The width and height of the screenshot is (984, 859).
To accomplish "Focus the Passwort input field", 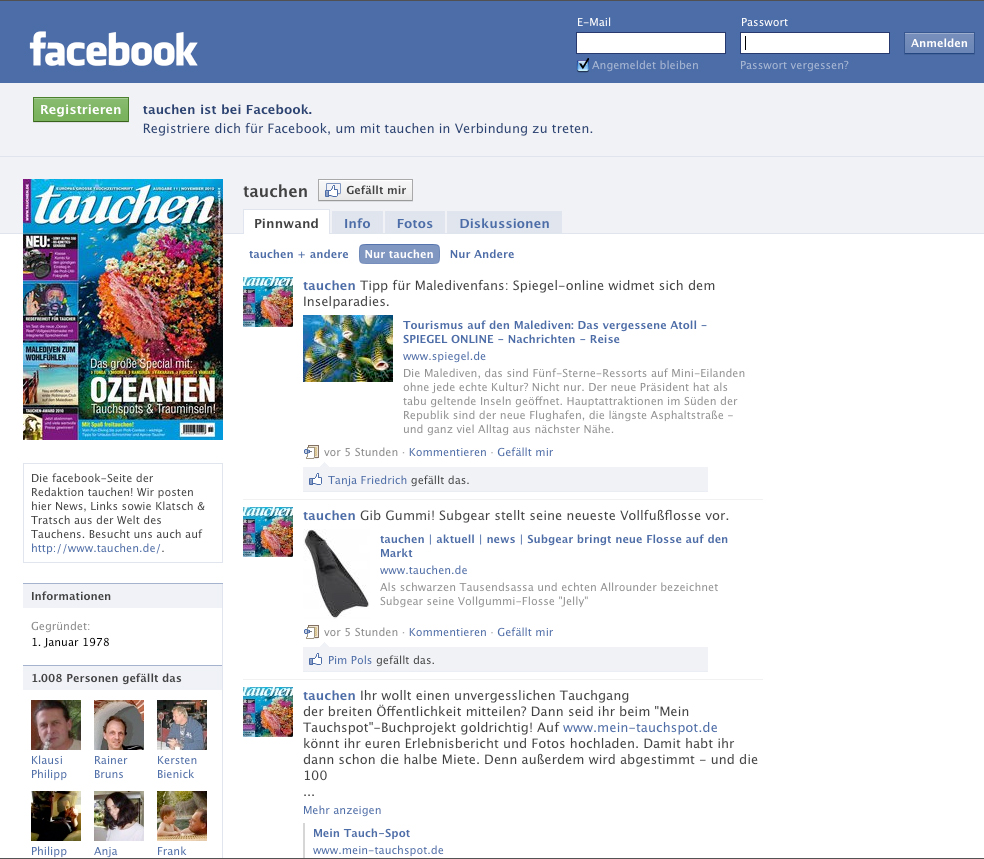I will [x=815, y=43].
